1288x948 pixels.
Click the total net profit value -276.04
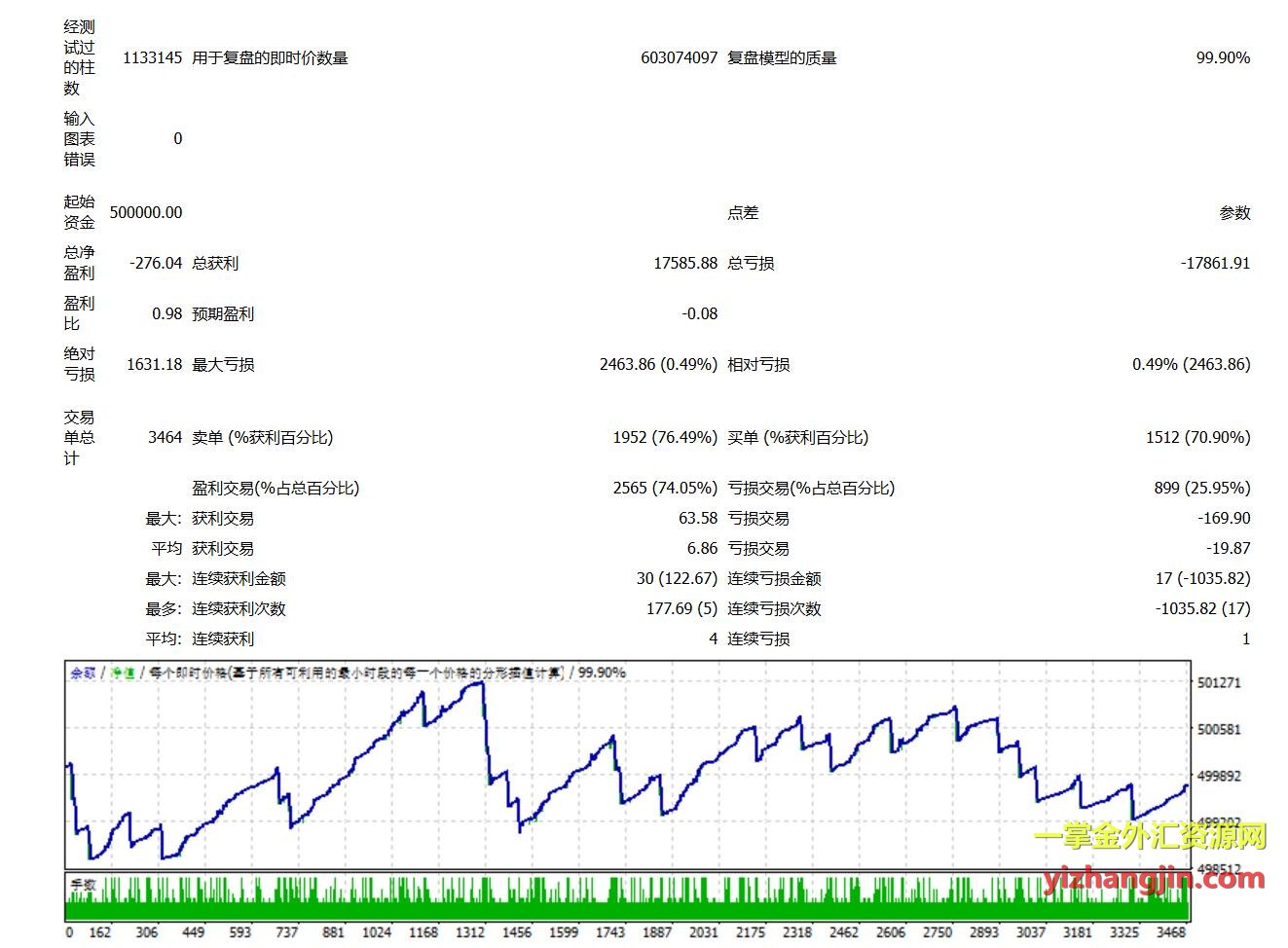pos(156,264)
